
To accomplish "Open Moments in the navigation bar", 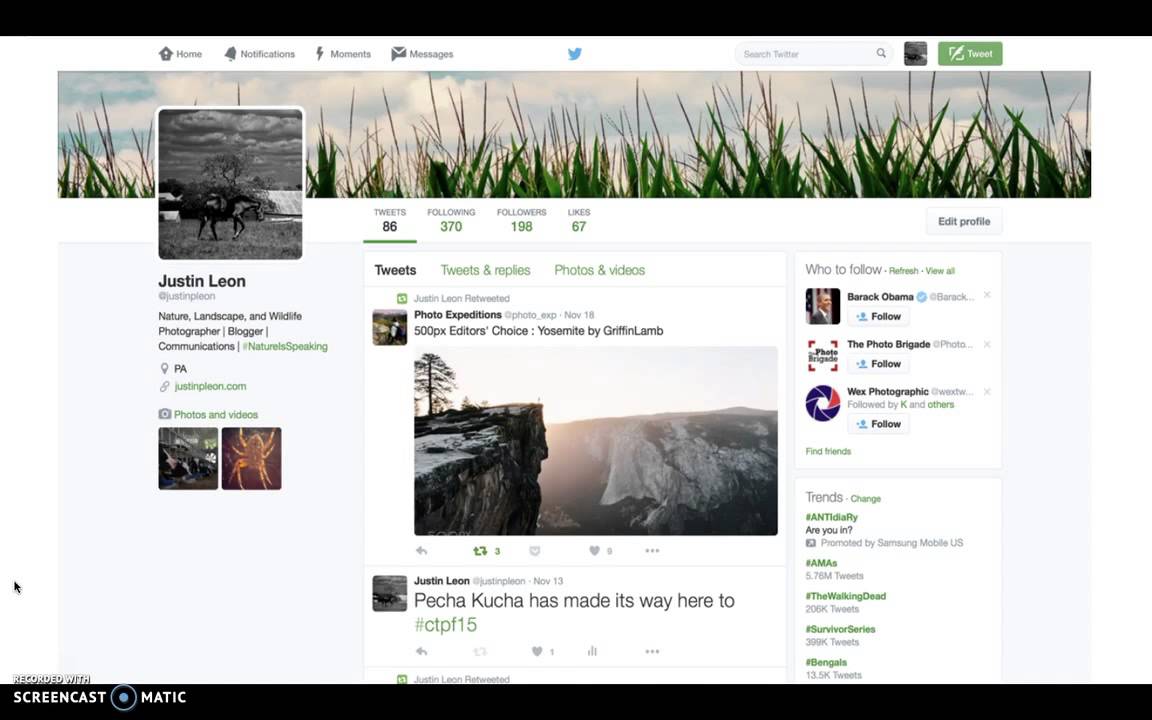I will [x=343, y=54].
